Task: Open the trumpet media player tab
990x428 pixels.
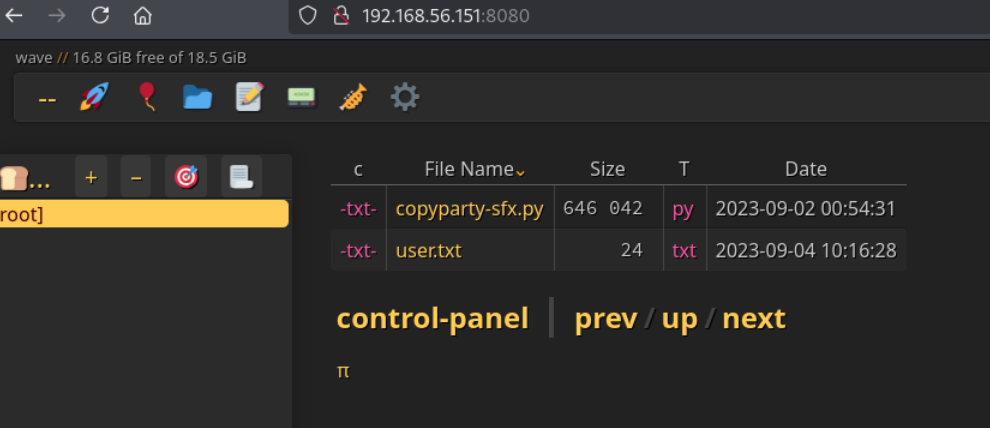Action: 353,97
